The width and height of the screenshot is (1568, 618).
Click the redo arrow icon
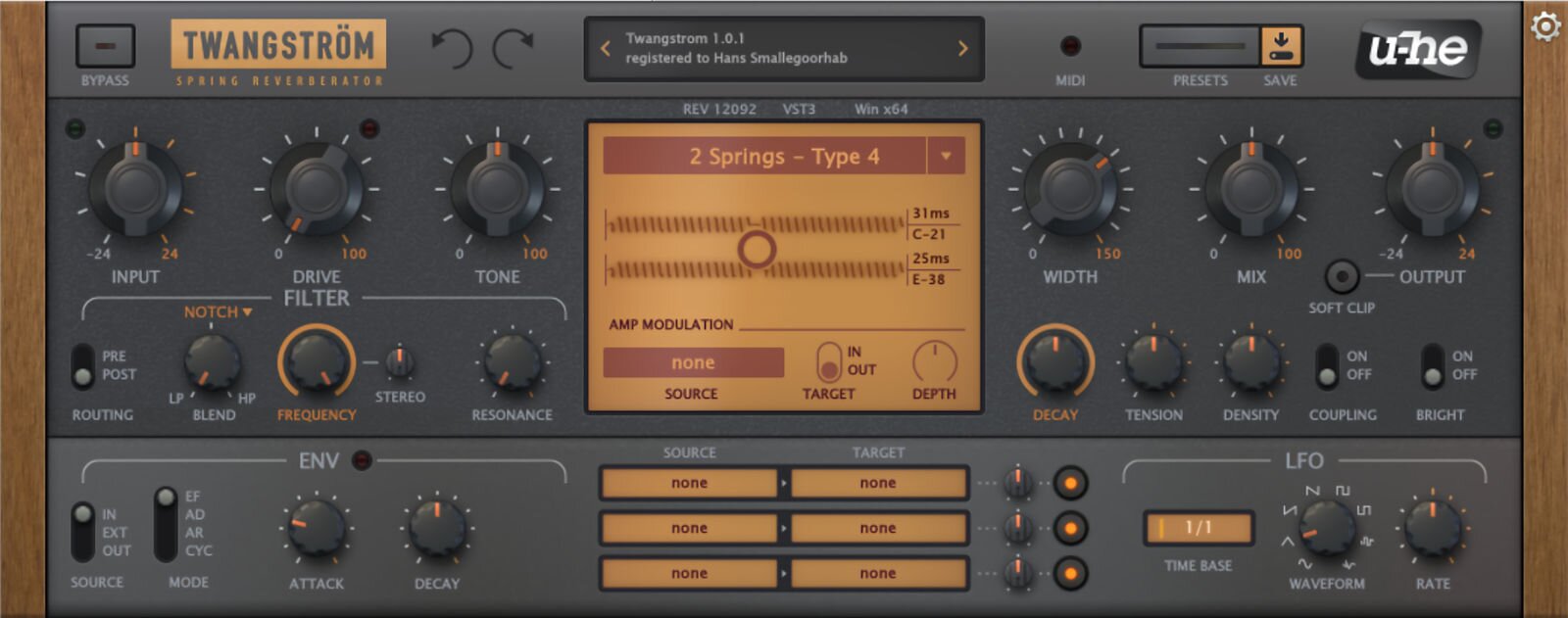point(513,47)
